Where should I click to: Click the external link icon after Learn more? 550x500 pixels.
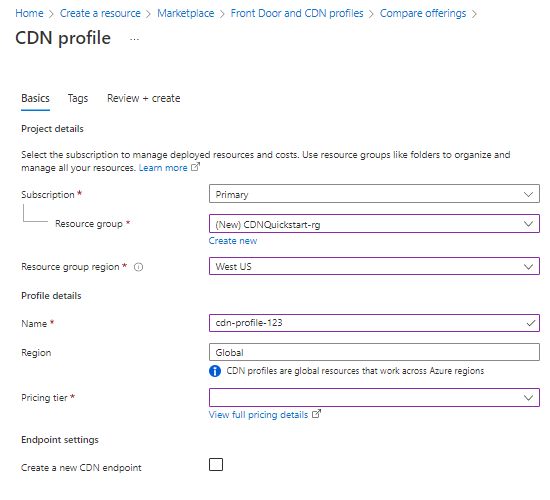195,167
